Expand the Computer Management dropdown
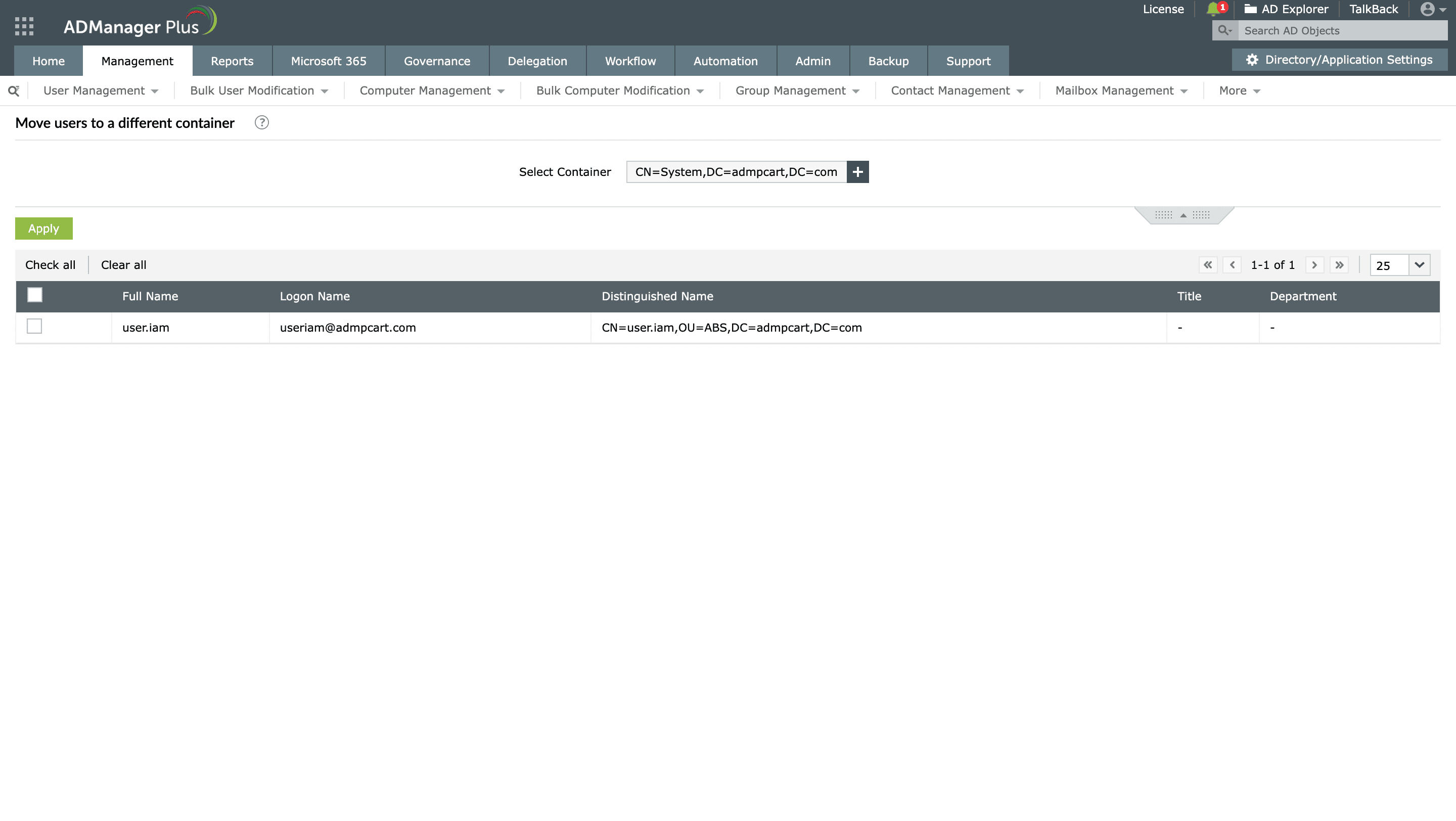The image size is (1456, 821). 432,91
